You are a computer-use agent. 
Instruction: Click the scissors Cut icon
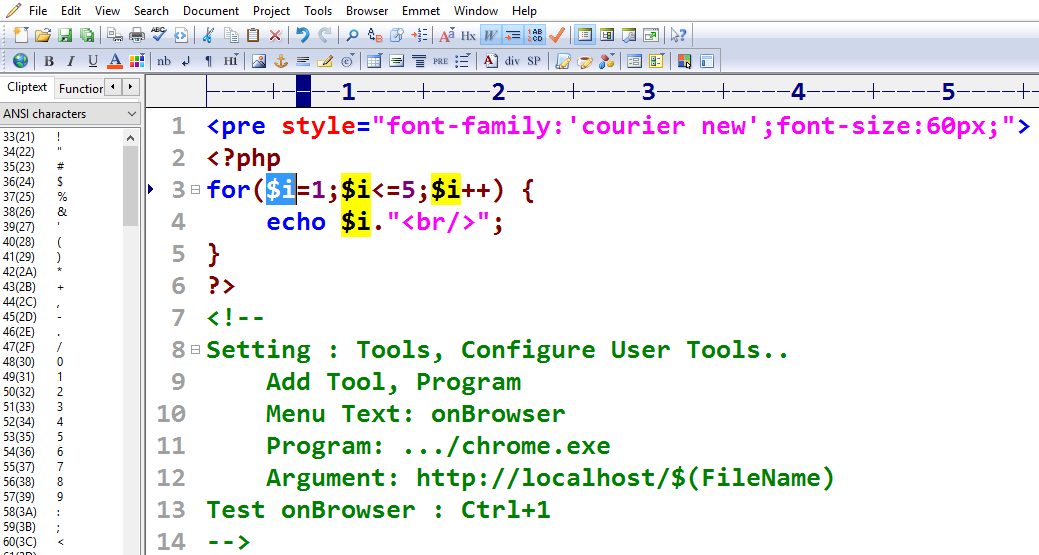tap(208, 35)
